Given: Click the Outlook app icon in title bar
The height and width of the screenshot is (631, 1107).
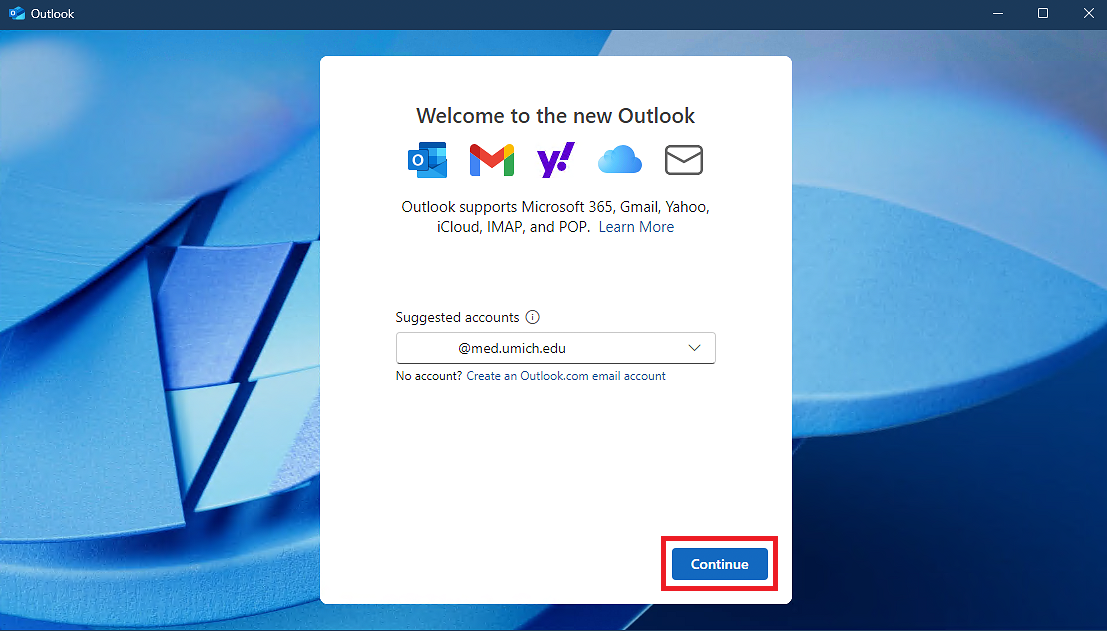Looking at the screenshot, I should coord(16,14).
